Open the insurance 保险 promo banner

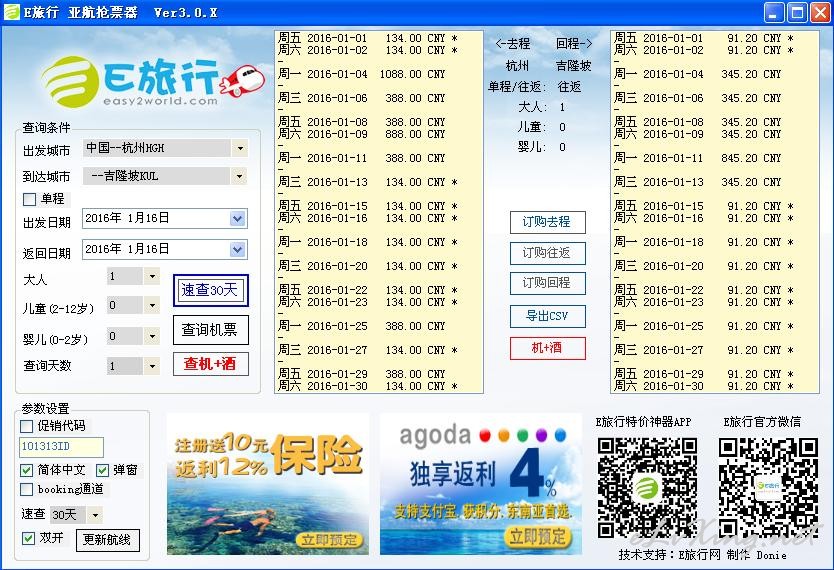(267, 484)
